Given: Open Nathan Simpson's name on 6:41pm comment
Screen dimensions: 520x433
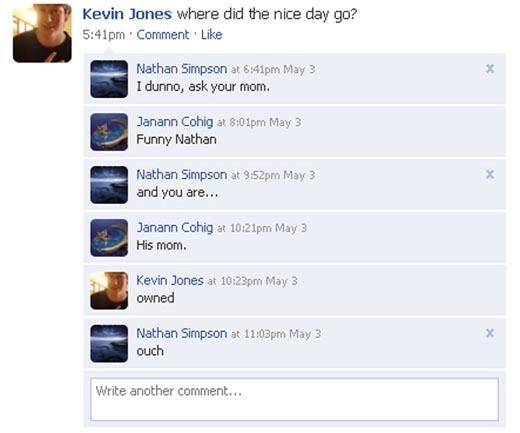Looking at the screenshot, I should coord(182,69).
